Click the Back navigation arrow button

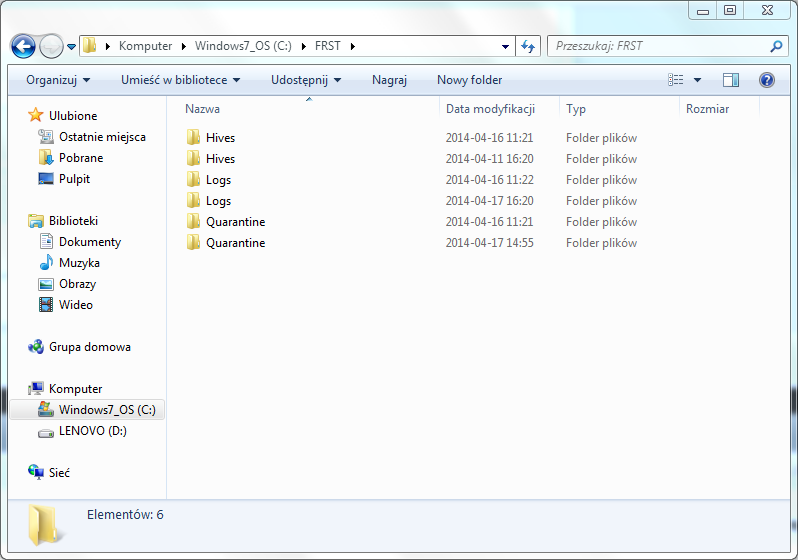pos(23,47)
